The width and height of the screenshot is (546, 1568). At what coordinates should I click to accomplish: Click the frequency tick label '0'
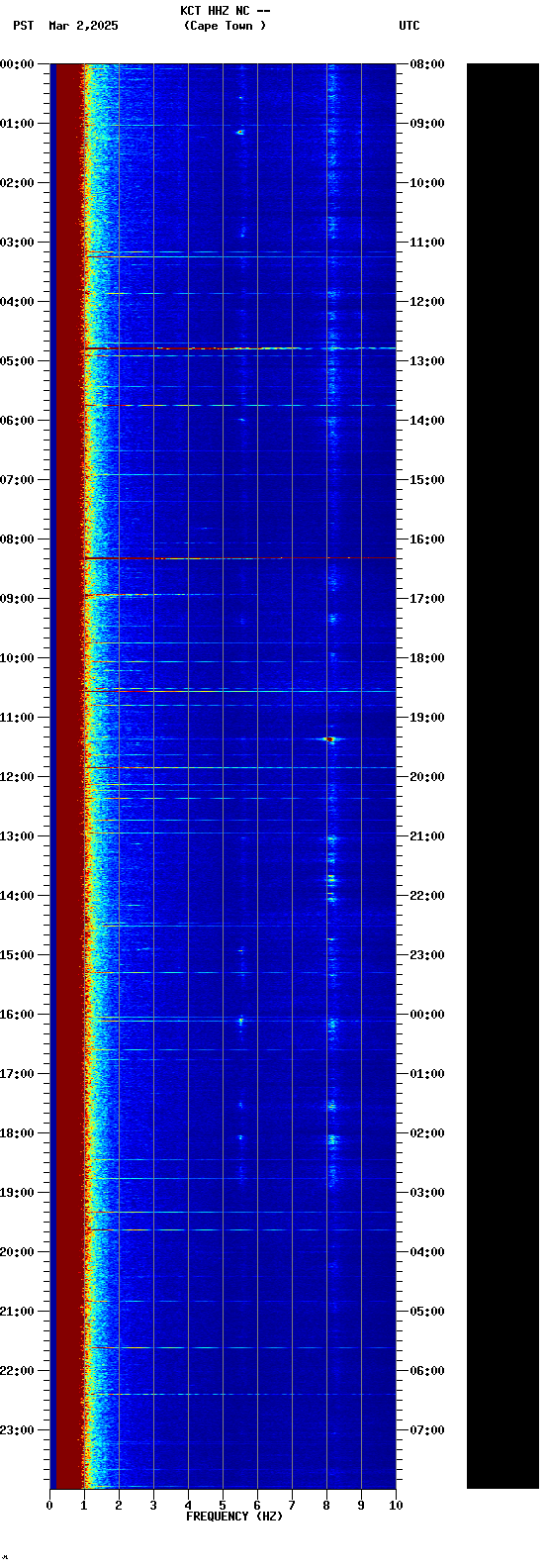pos(49,1506)
